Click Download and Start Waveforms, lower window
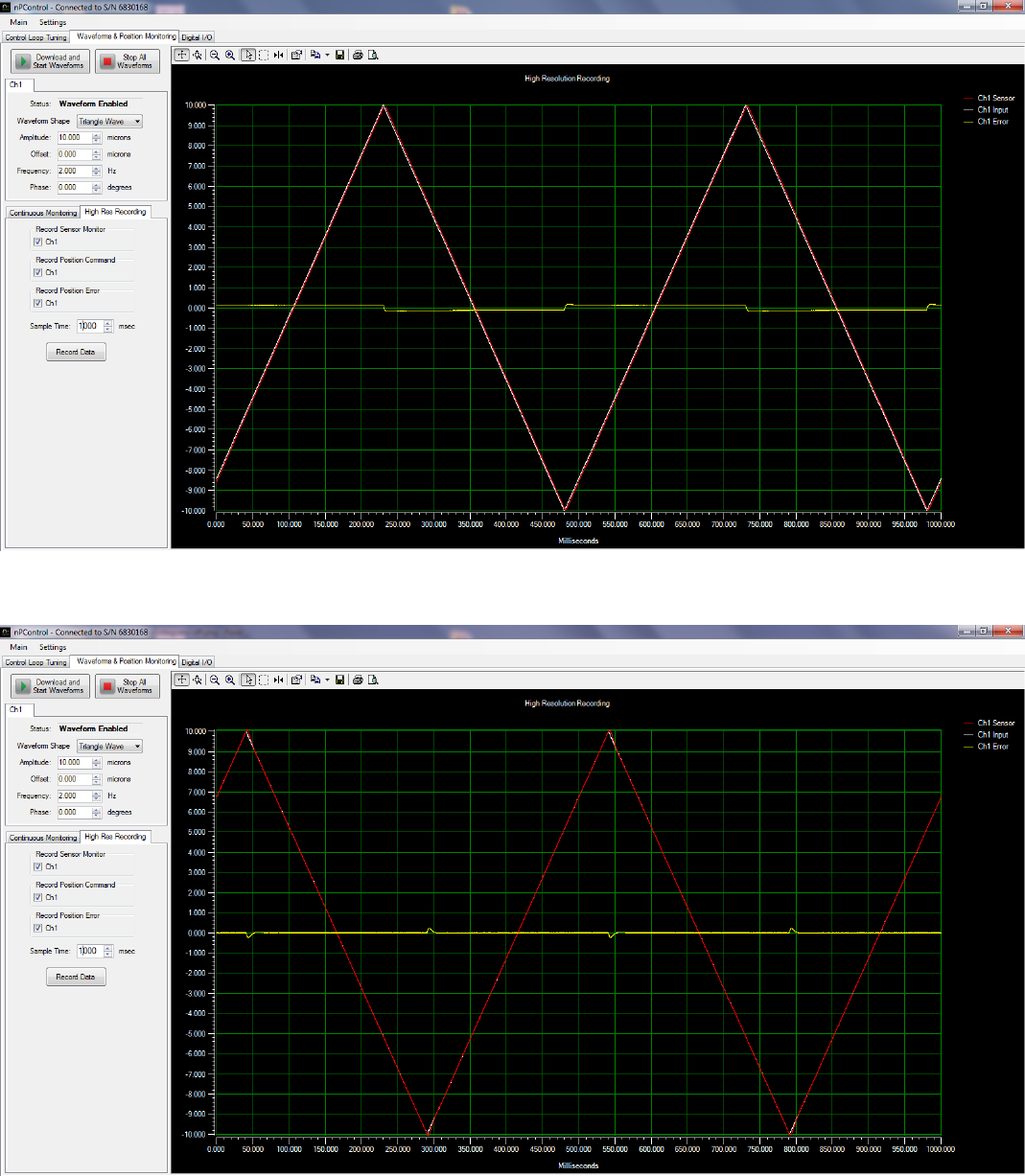This screenshot has height=1176, width=1025. 51,686
